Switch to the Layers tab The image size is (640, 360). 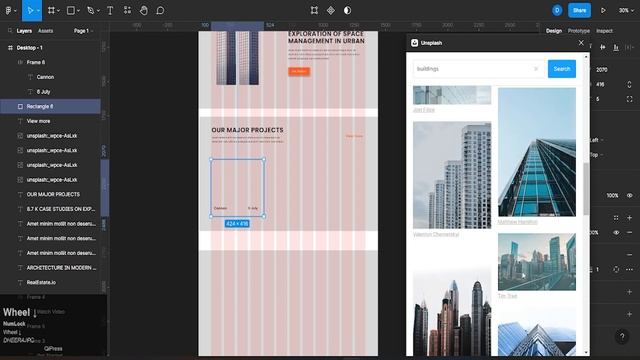pos(24,31)
